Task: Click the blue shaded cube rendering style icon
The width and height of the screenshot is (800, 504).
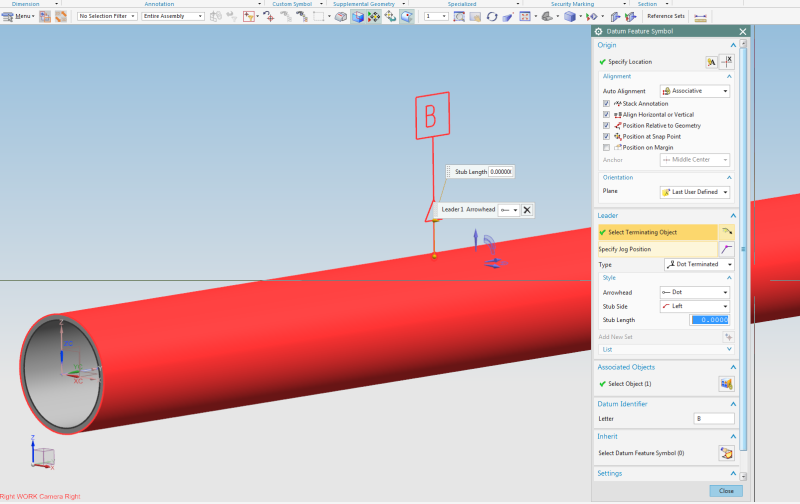Action: point(570,16)
